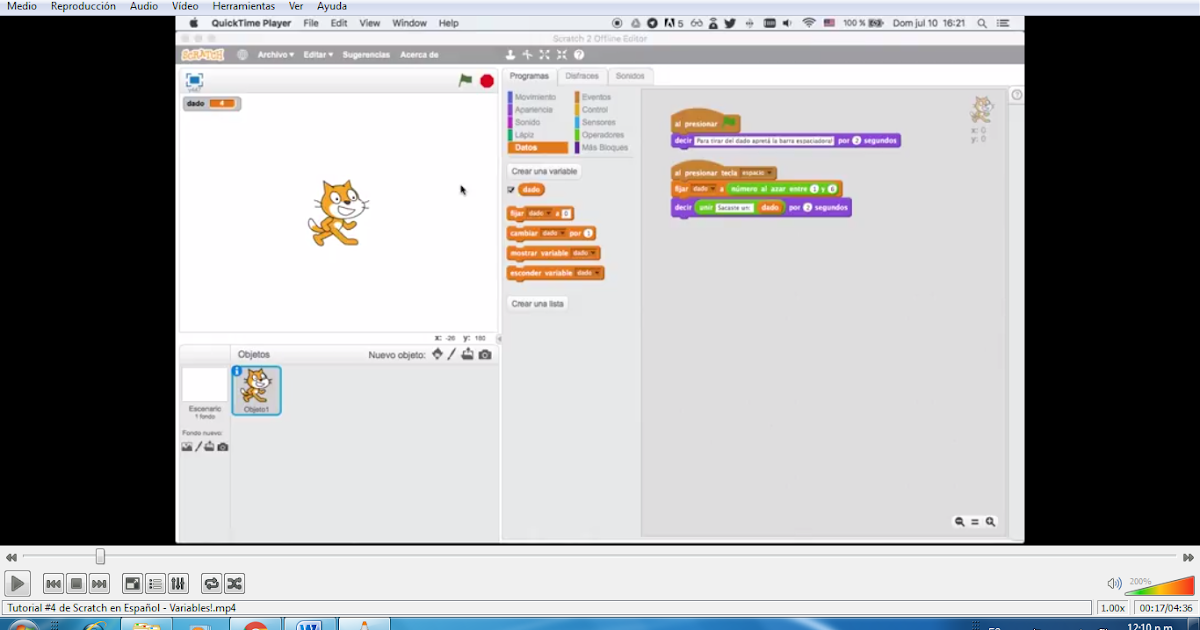The height and width of the screenshot is (630, 1200).
Task: Start the project with the green flag
Action: click(464, 80)
